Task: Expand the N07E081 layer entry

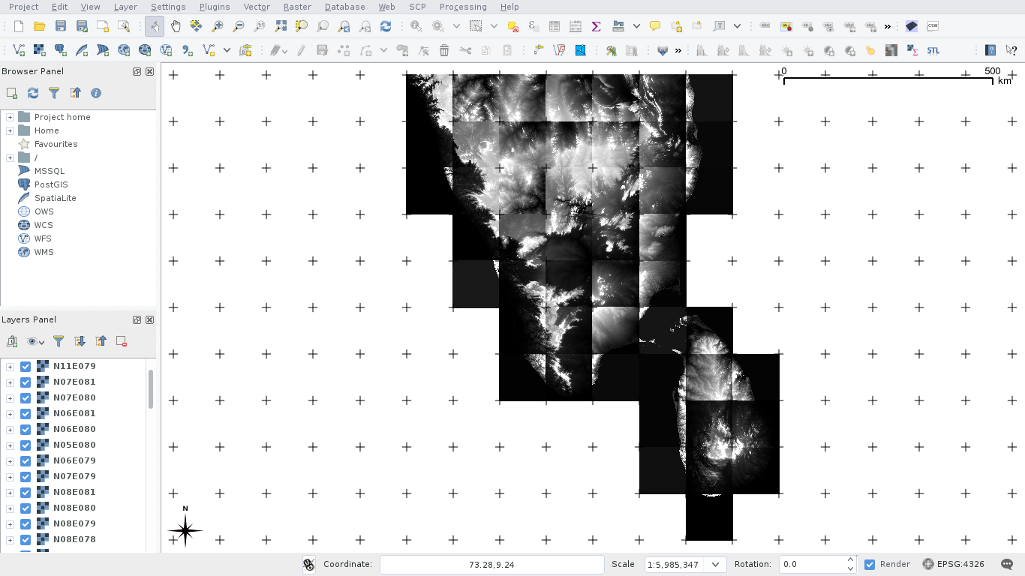Action: pyautogui.click(x=10, y=382)
